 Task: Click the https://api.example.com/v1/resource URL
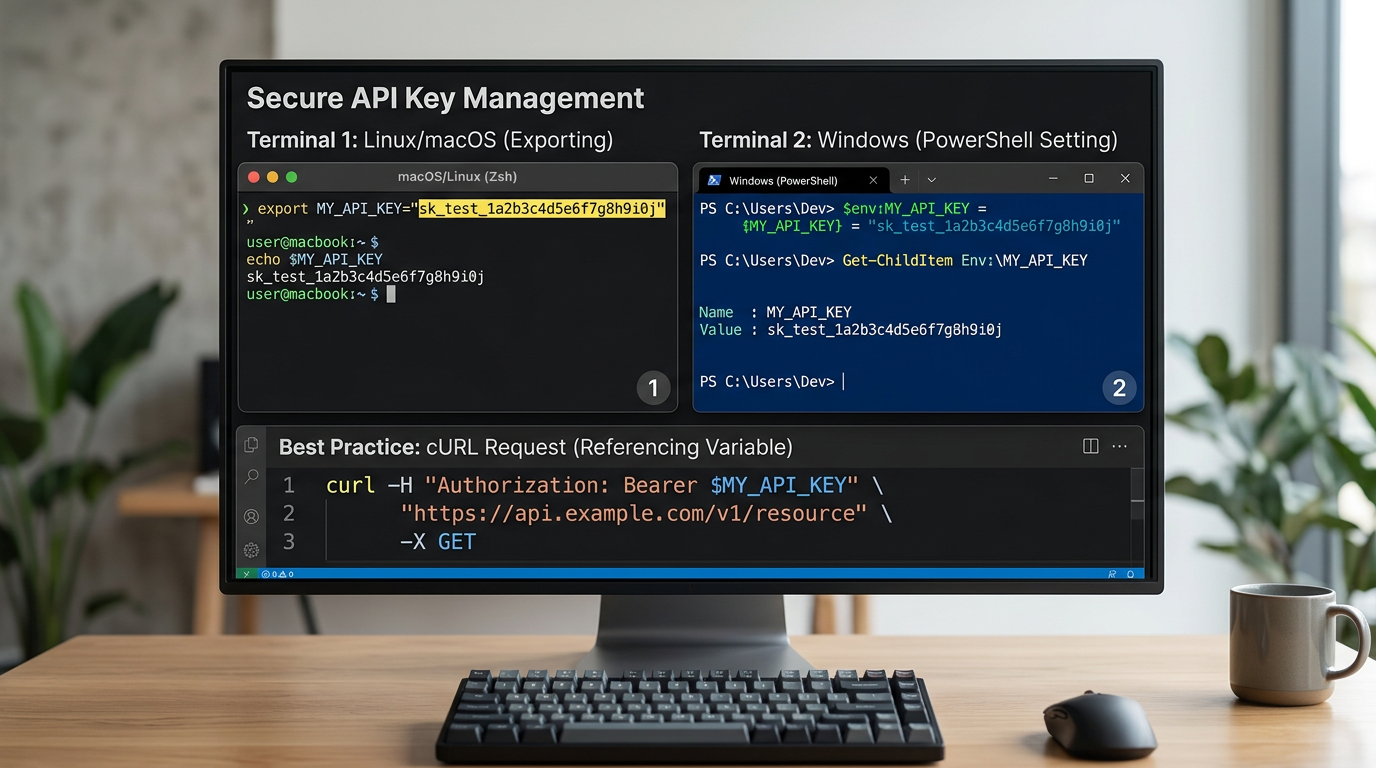pyautogui.click(x=634, y=513)
